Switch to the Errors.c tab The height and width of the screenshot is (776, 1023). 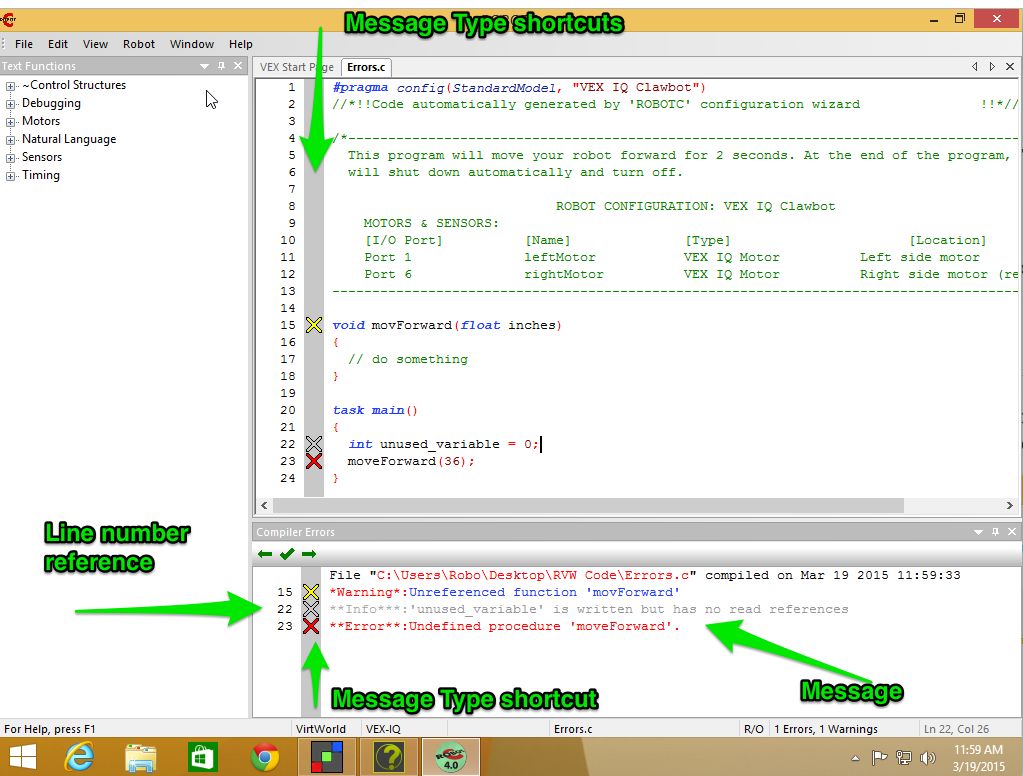pos(367,67)
